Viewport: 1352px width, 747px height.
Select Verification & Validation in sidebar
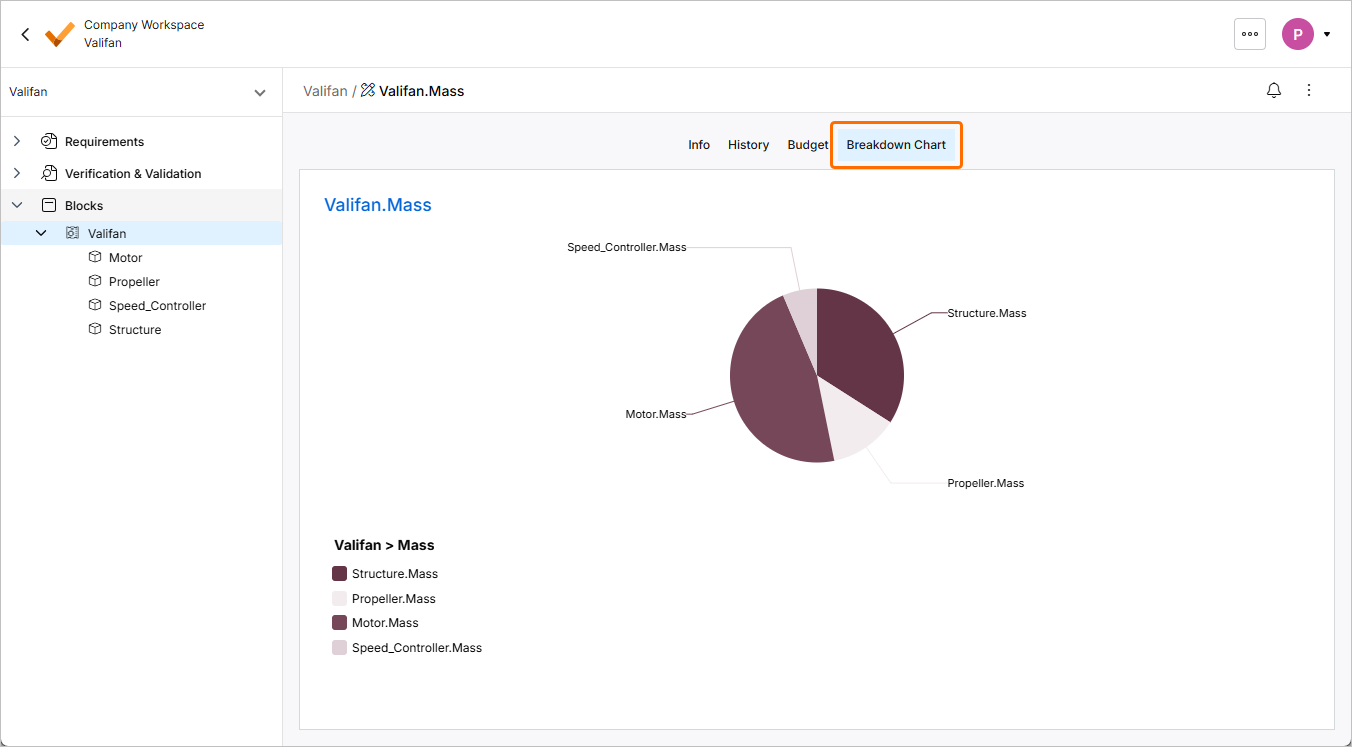(133, 174)
